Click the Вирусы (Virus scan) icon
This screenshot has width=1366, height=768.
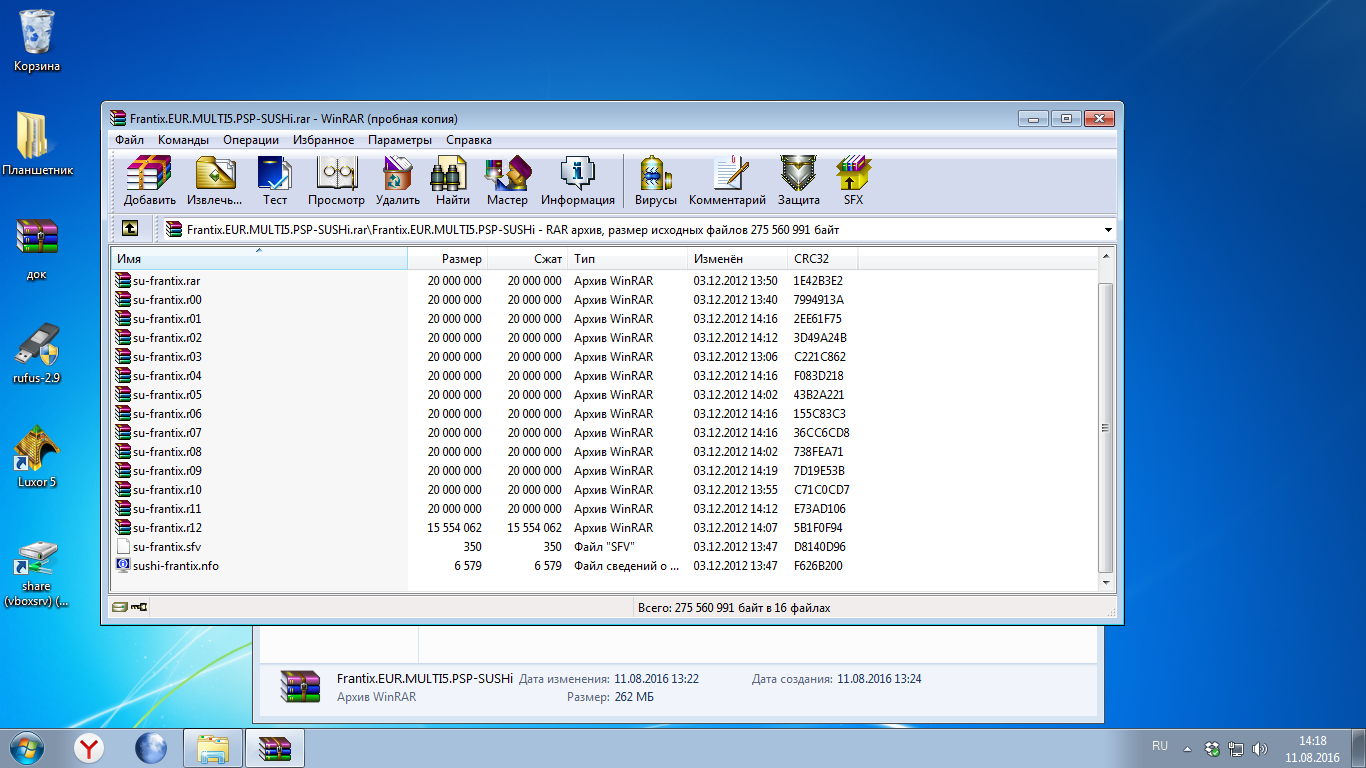pyautogui.click(x=655, y=180)
